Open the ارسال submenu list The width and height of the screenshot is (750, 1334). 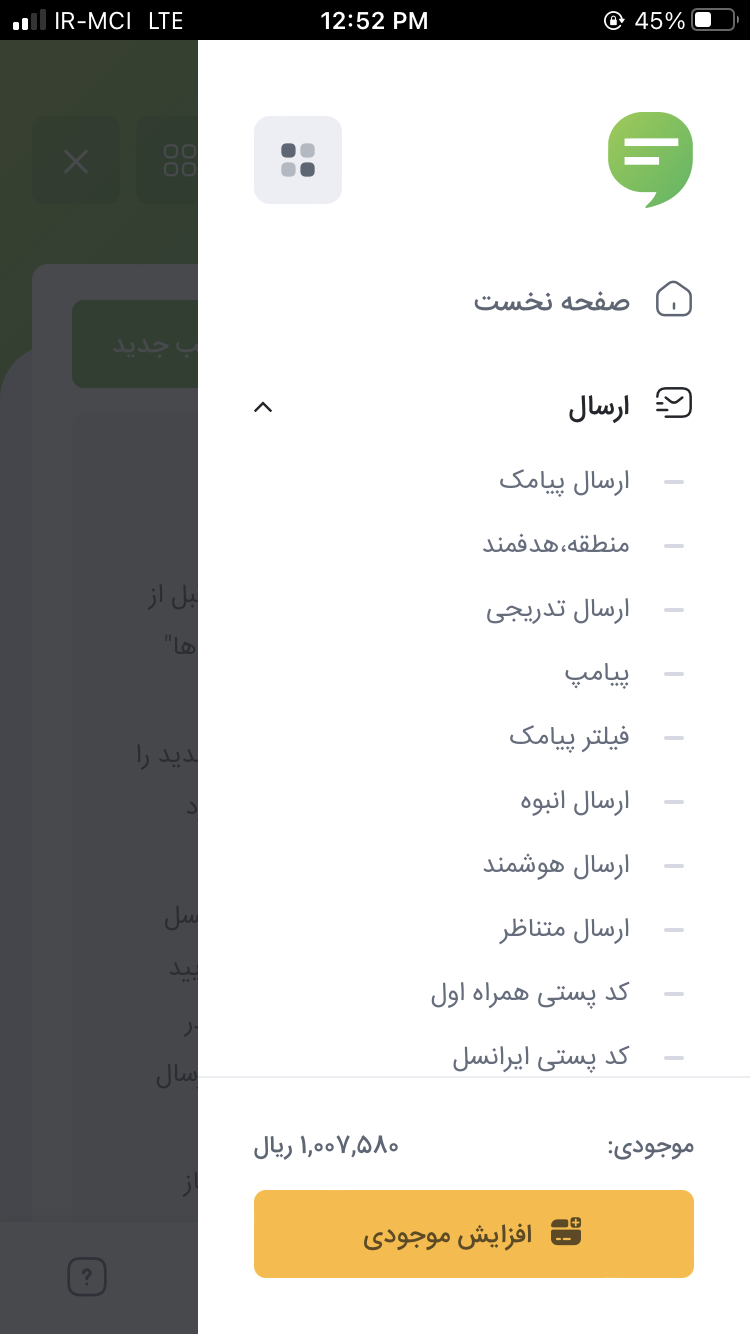pos(597,404)
